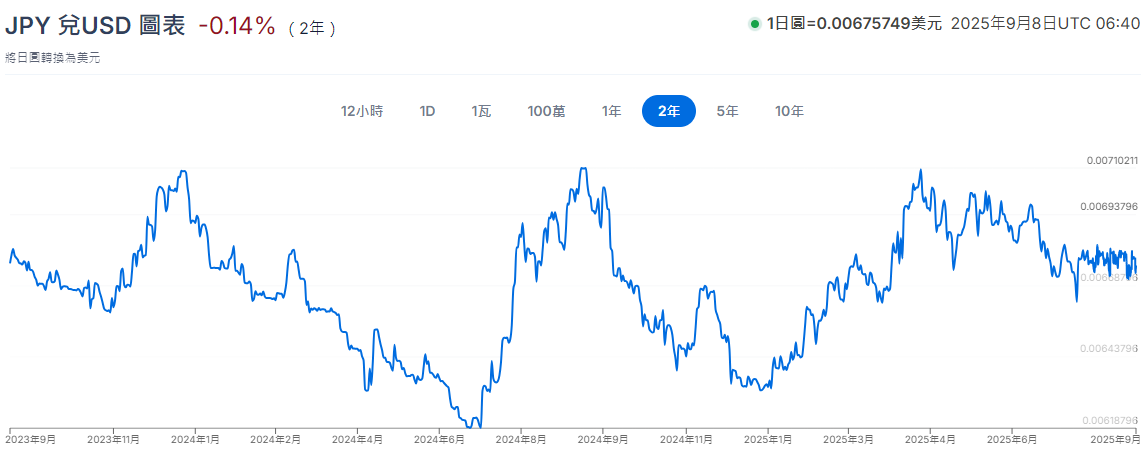
Task: Click the 2024年4月 x-axis label
Action: pyautogui.click(x=357, y=440)
